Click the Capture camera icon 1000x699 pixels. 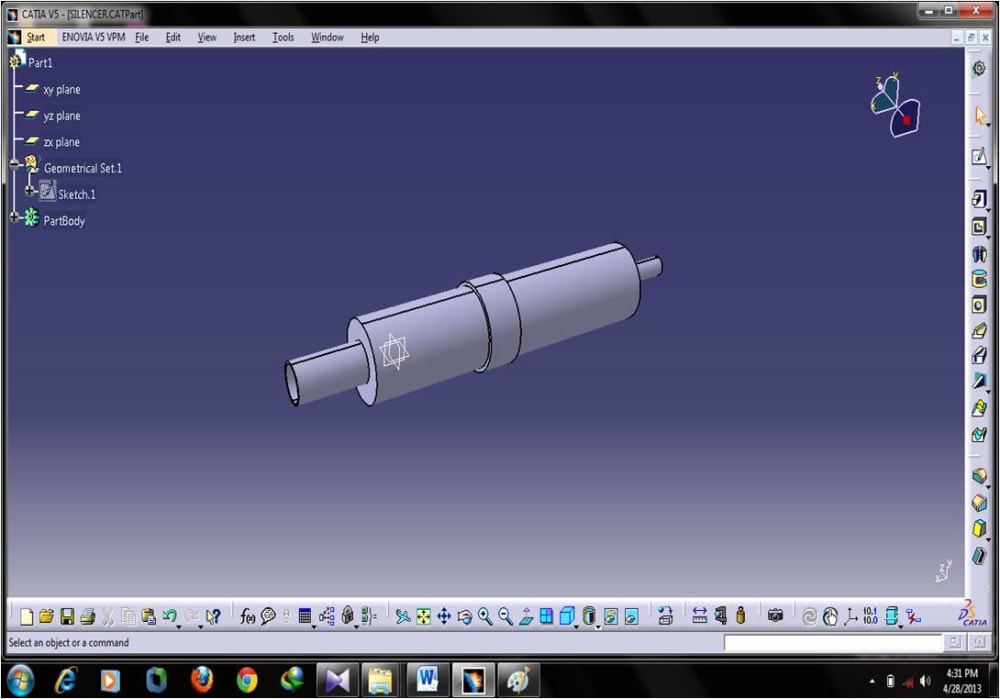[775, 616]
